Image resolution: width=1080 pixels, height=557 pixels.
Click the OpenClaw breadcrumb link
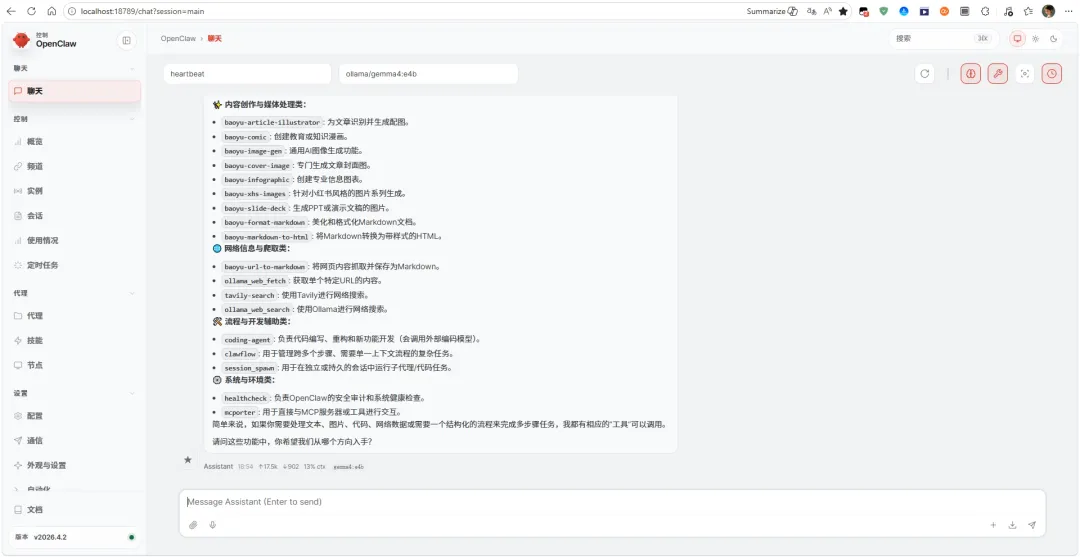click(178, 39)
